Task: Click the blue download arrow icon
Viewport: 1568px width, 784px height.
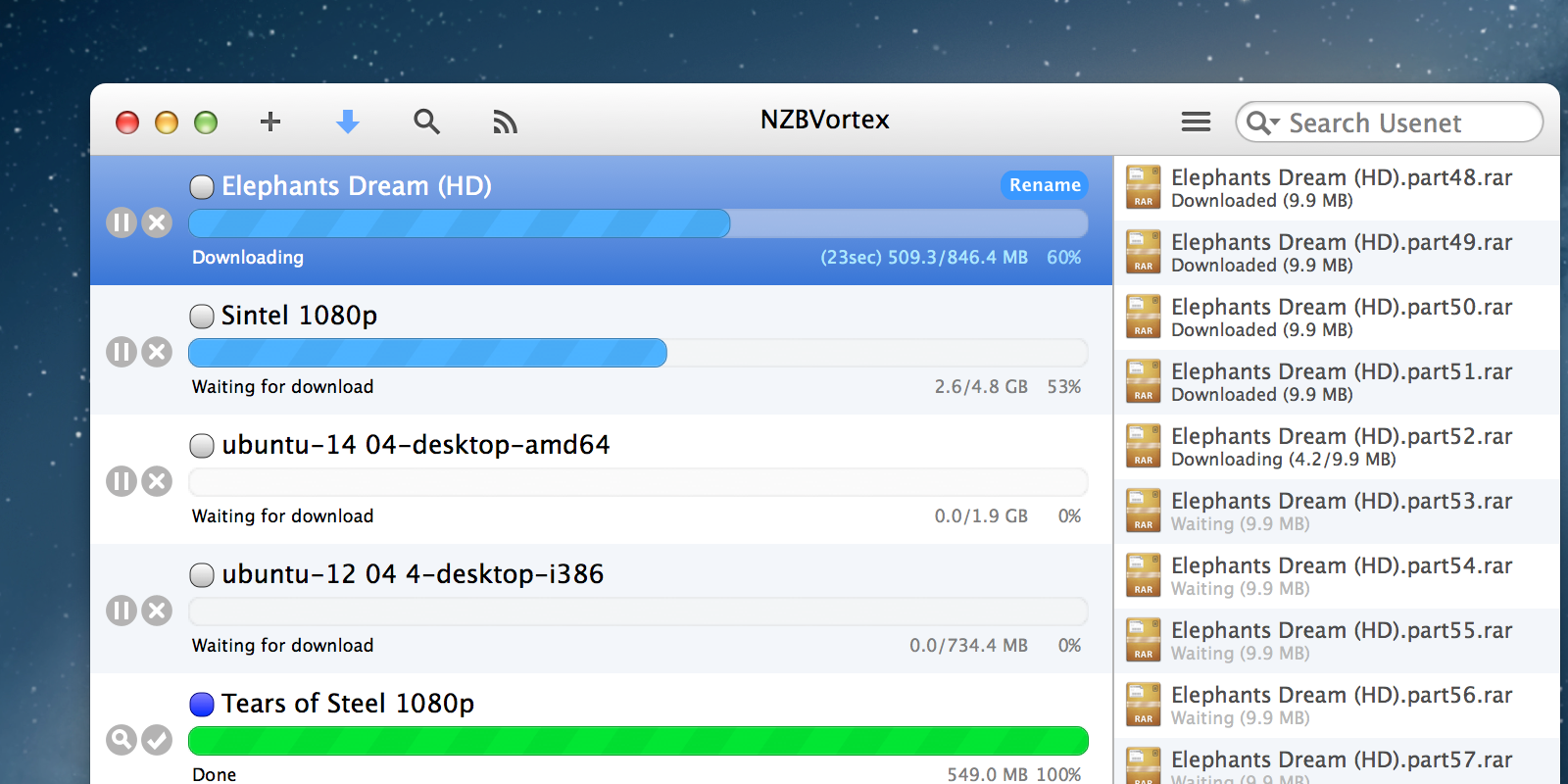Action: pyautogui.click(x=348, y=122)
